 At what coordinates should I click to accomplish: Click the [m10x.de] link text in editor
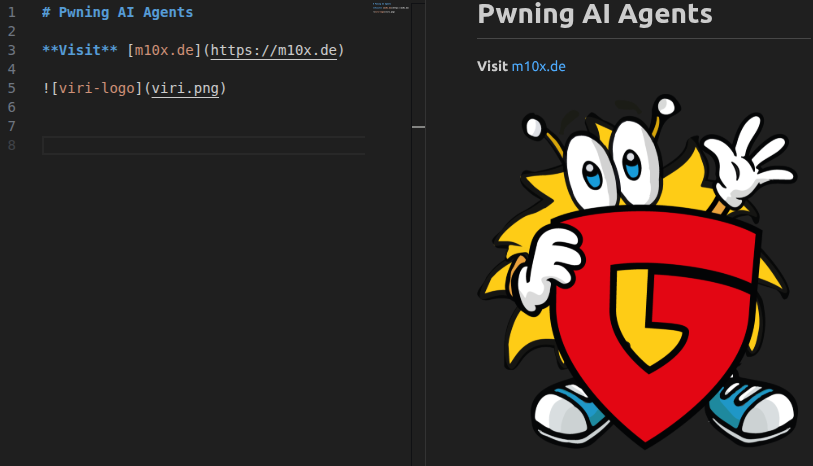(x=164, y=50)
